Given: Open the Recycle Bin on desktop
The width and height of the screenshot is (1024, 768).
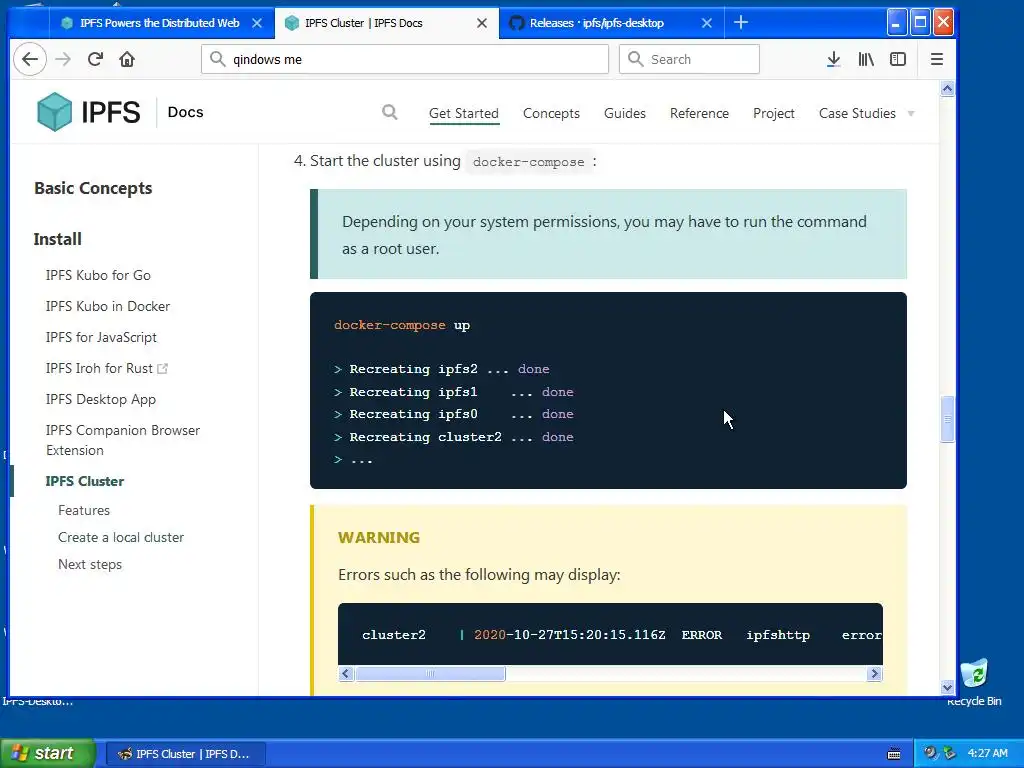Looking at the screenshot, I should tap(974, 682).
